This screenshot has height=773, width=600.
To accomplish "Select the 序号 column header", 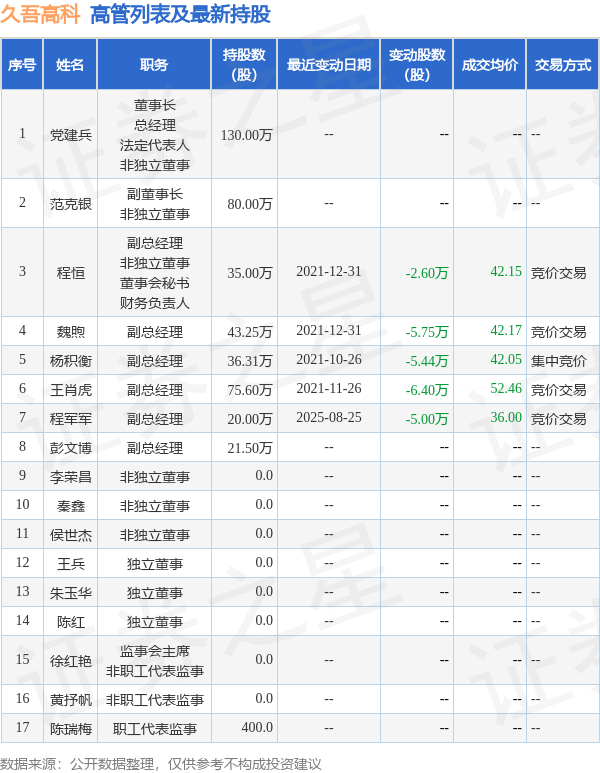I will pyautogui.click(x=22, y=65).
